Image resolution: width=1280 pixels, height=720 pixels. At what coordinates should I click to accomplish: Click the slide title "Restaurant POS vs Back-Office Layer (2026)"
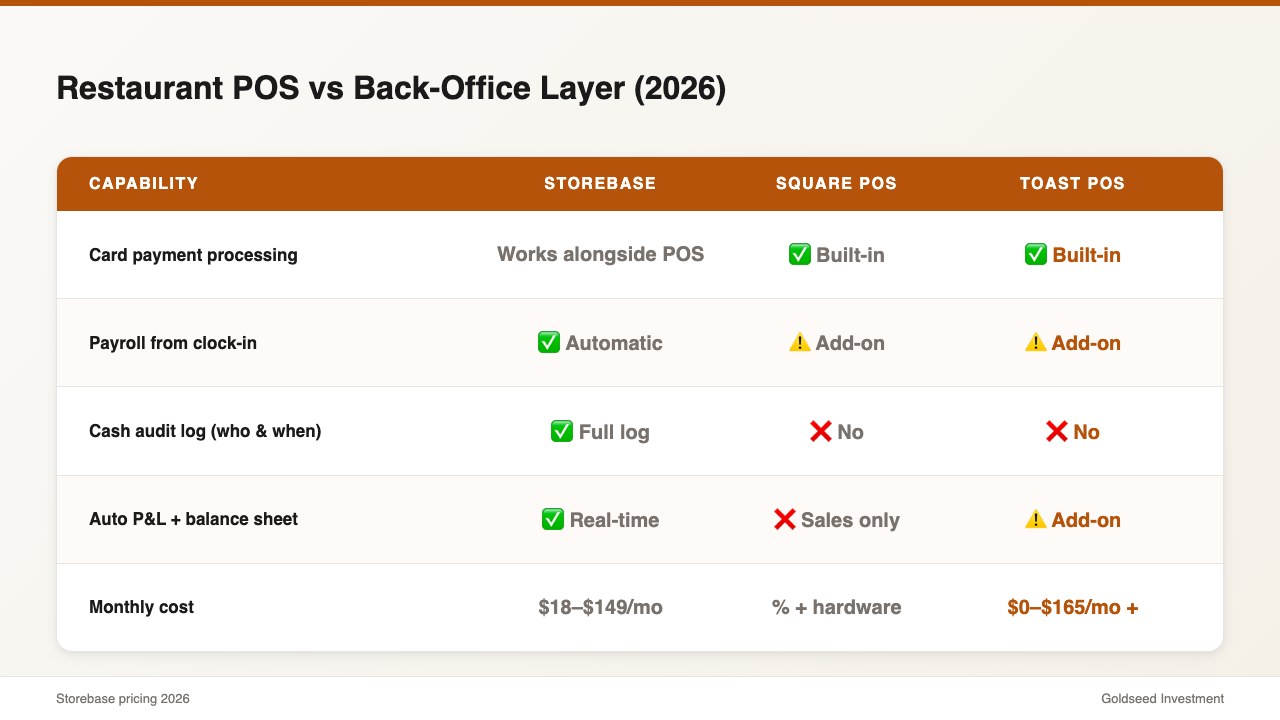(x=391, y=89)
